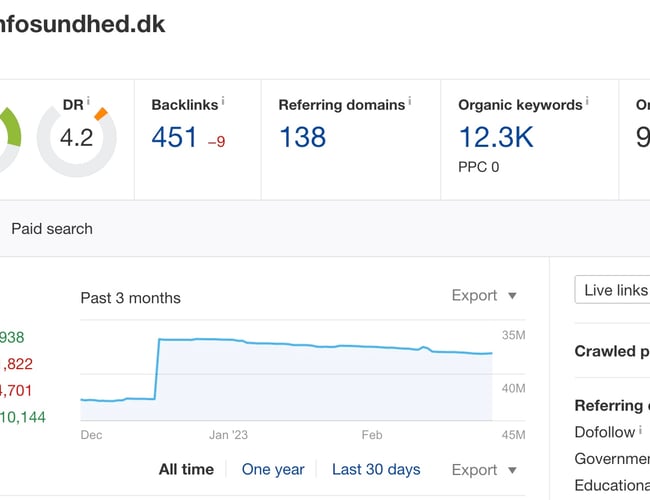The height and width of the screenshot is (500, 650).
Task: Click the info icon next to Backlinks
Action: (x=222, y=101)
